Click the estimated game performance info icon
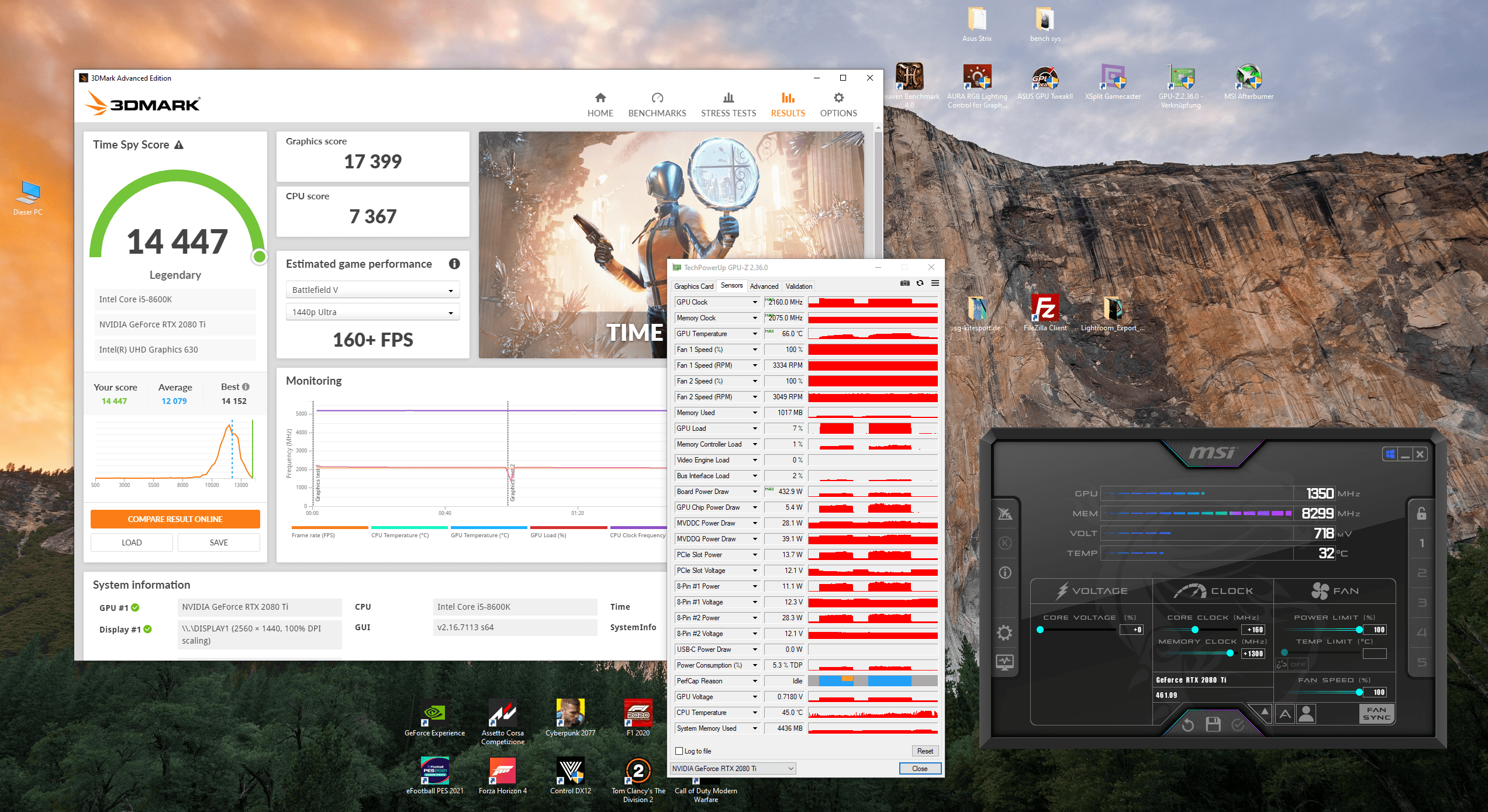Viewport: 1488px width, 812px height. [x=454, y=264]
